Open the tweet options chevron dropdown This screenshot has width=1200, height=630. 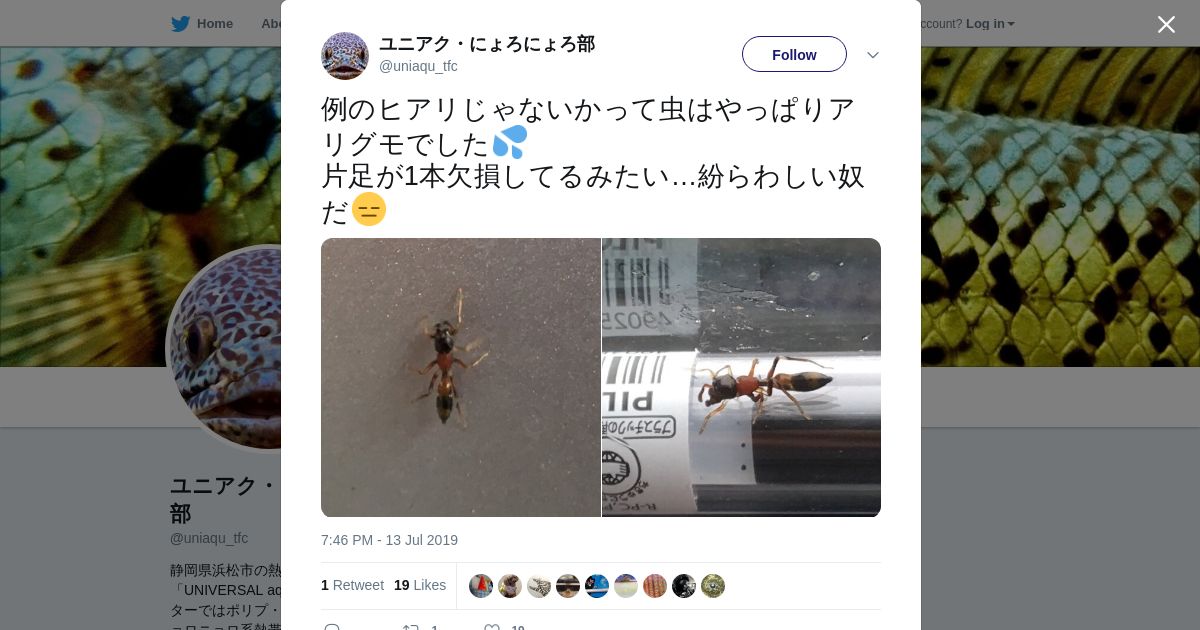pos(872,55)
